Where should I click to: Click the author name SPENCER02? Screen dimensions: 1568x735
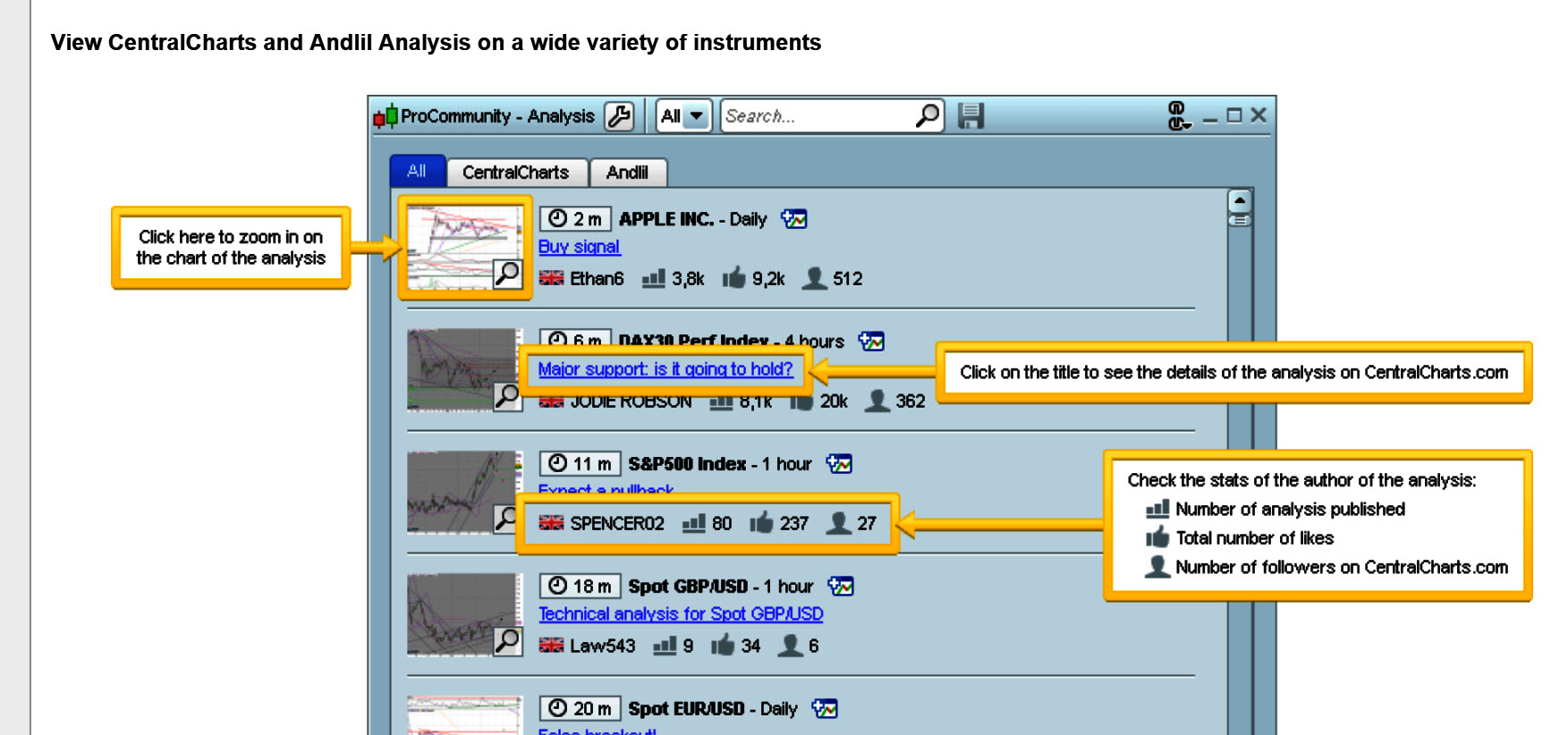(x=617, y=523)
